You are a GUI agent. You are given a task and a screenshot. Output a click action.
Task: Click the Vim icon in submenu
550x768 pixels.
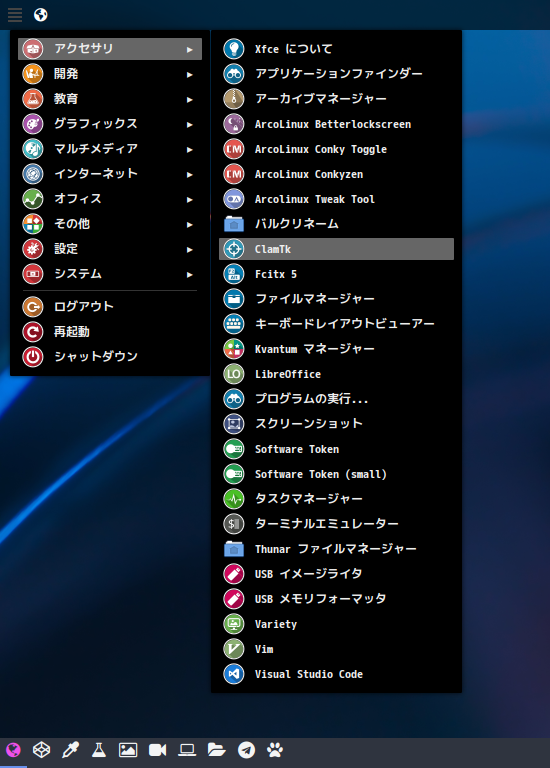pyautogui.click(x=234, y=649)
